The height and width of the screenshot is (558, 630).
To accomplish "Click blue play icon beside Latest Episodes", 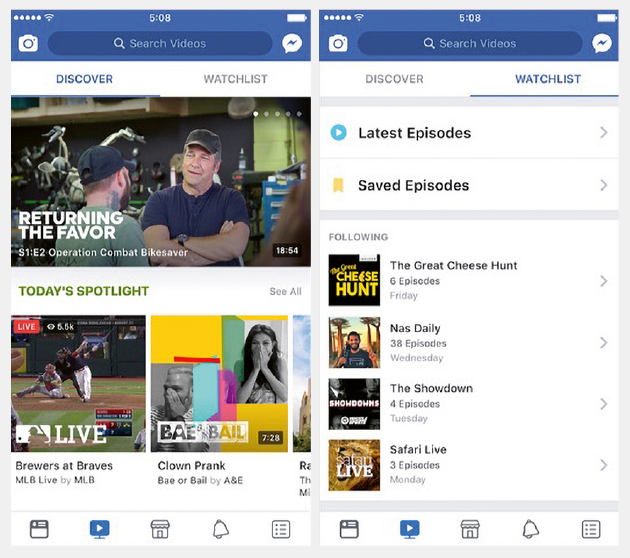I will point(338,133).
